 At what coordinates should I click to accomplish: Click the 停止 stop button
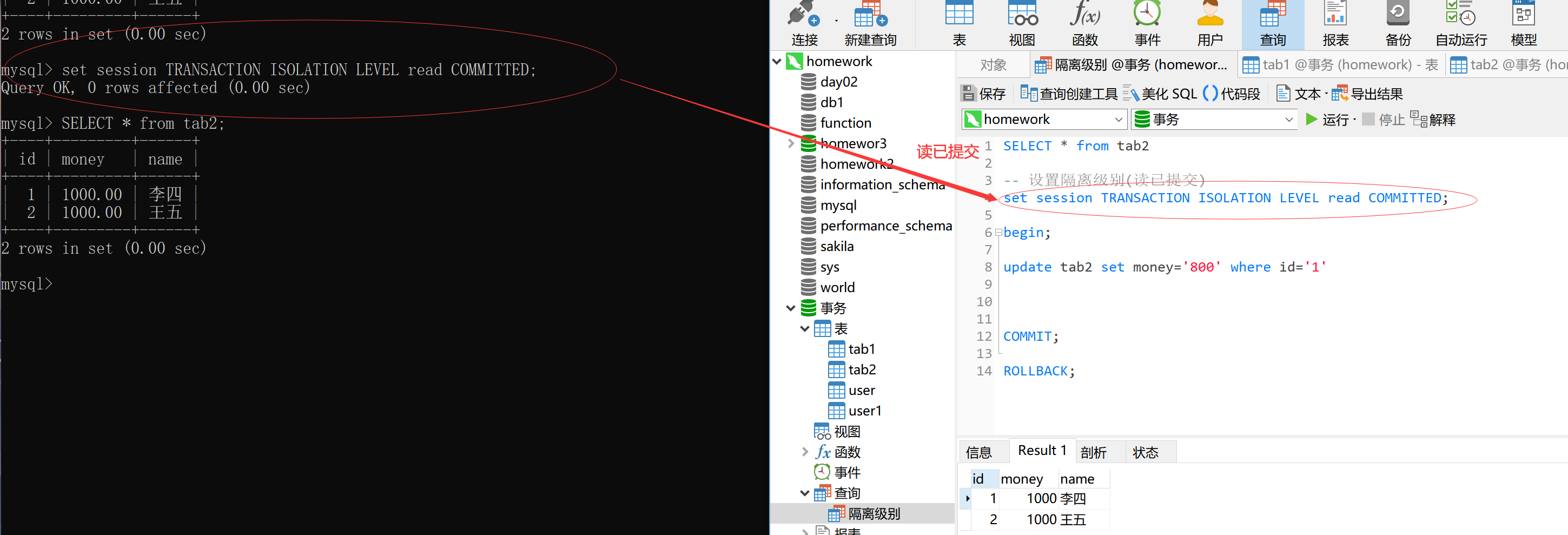1383,120
